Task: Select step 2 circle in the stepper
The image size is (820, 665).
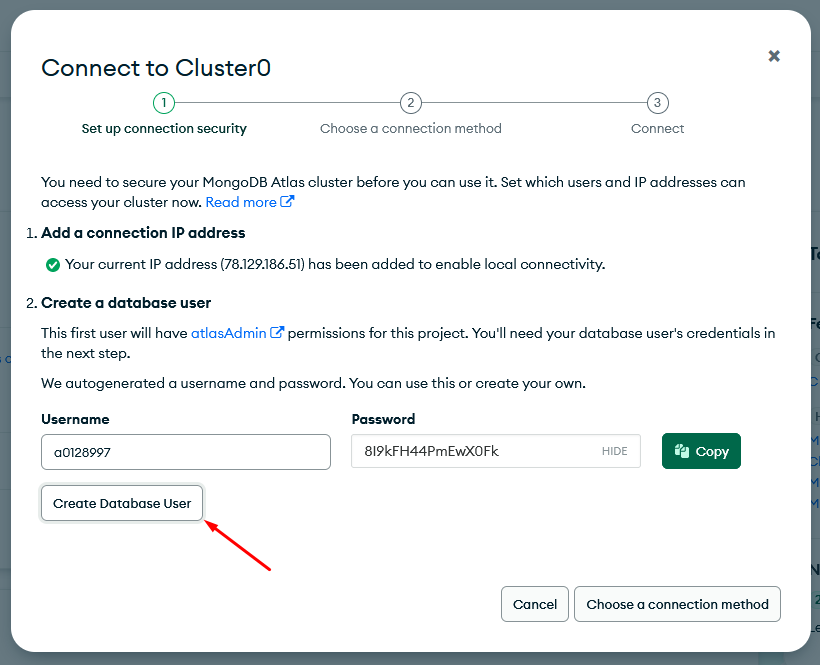Action: [410, 102]
